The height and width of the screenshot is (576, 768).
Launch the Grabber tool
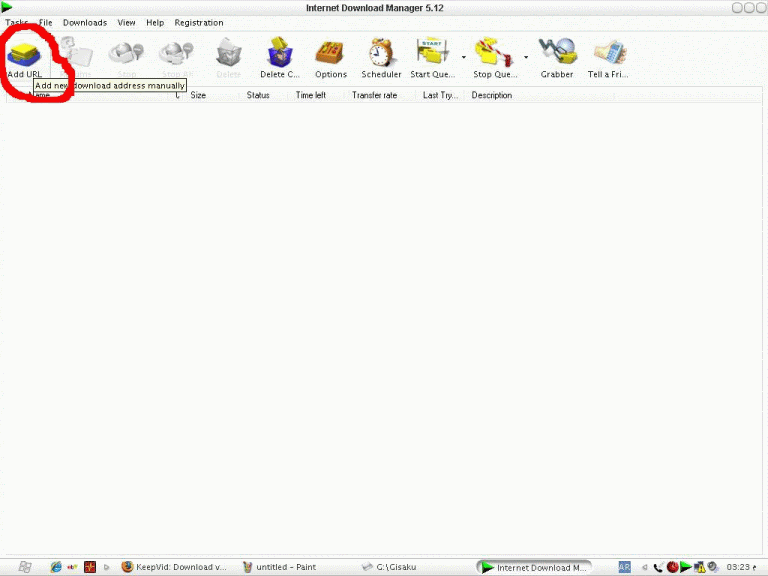point(557,53)
